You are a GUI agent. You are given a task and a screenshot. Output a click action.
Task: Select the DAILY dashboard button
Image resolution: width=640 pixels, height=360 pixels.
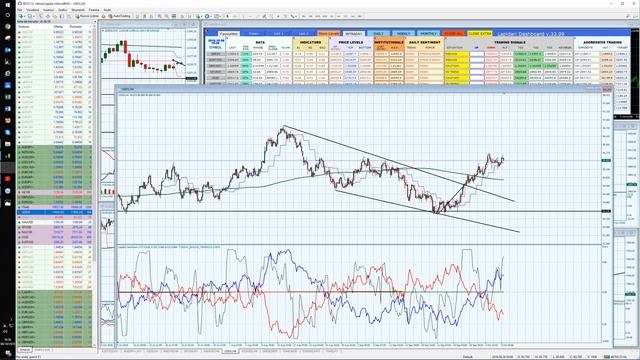(x=378, y=33)
